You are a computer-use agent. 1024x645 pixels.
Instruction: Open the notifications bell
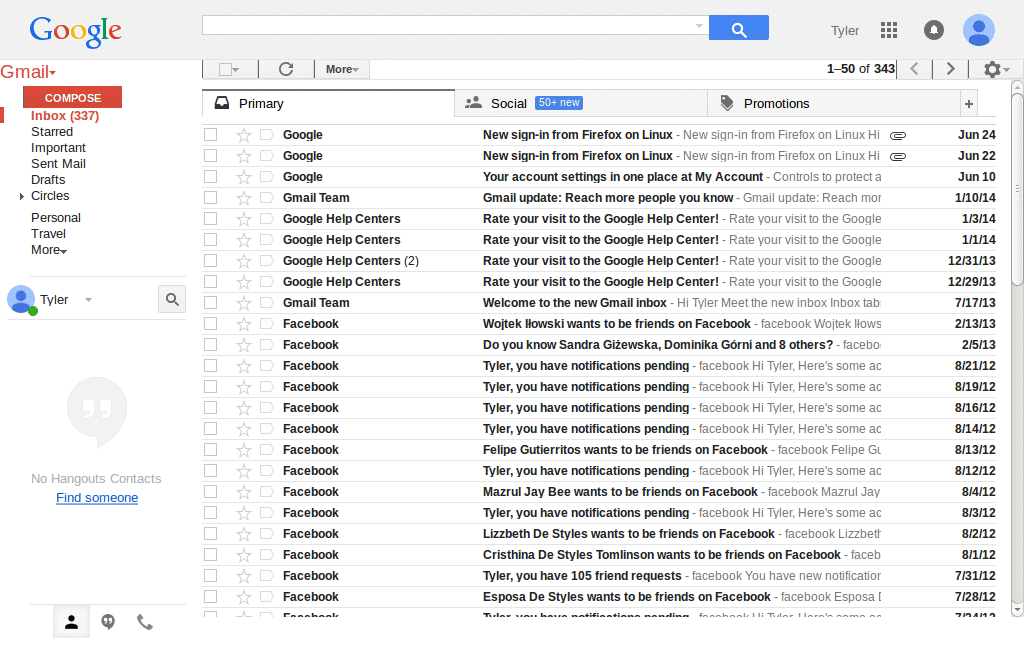(x=934, y=30)
